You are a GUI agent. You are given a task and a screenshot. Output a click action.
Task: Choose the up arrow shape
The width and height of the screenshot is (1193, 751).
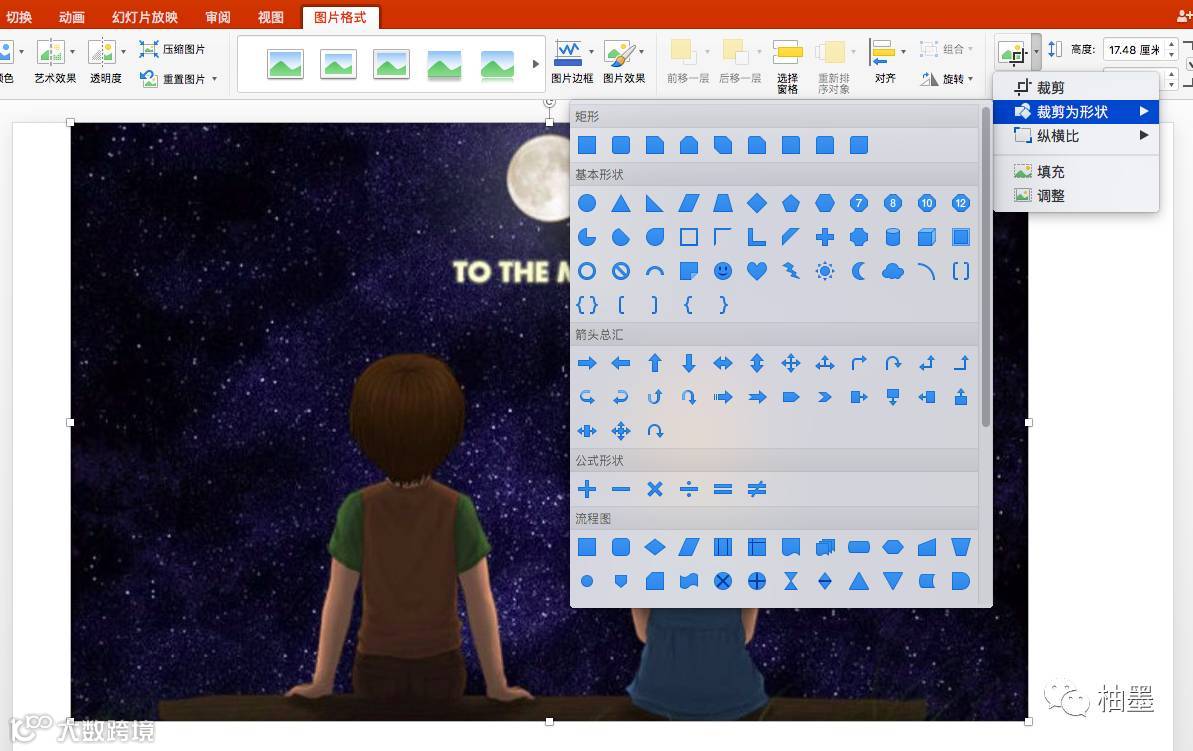655,364
